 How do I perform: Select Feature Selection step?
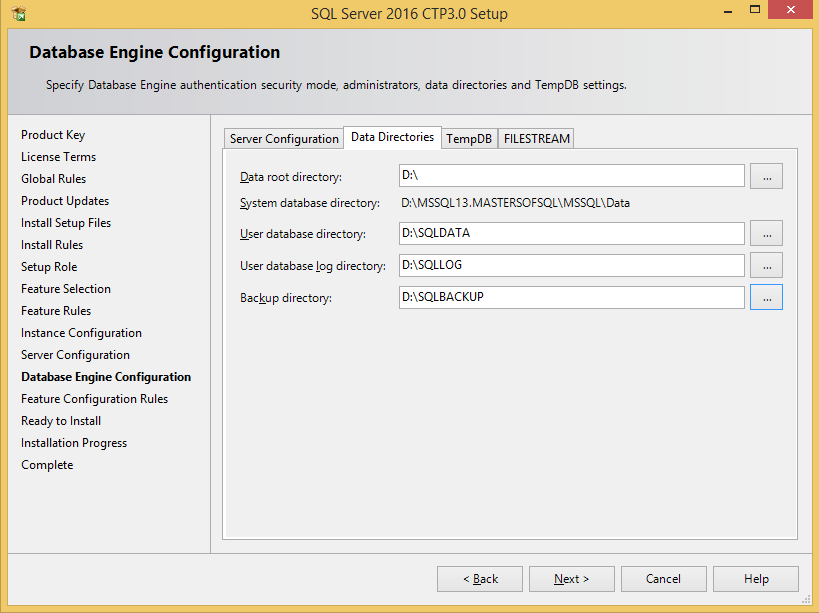coord(66,289)
